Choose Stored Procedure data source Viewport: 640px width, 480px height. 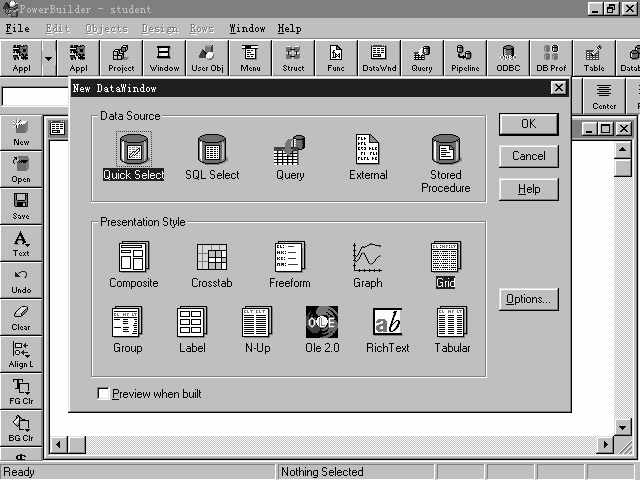coord(446,163)
